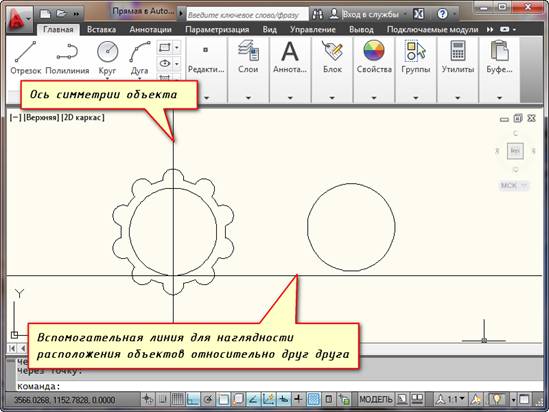The image size is (549, 412).
Task: Expand the Блок panel dropdown arrow
Action: click(x=332, y=98)
